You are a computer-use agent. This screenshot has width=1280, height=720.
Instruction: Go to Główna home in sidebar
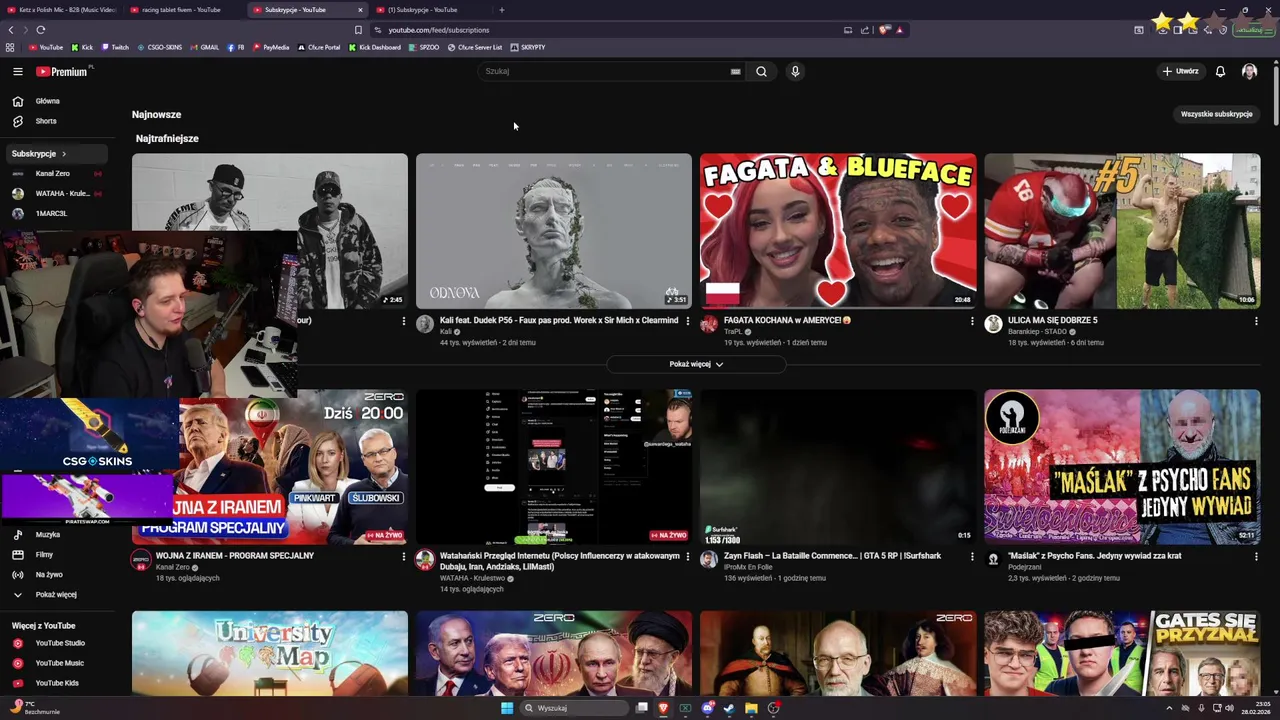(x=55, y=101)
